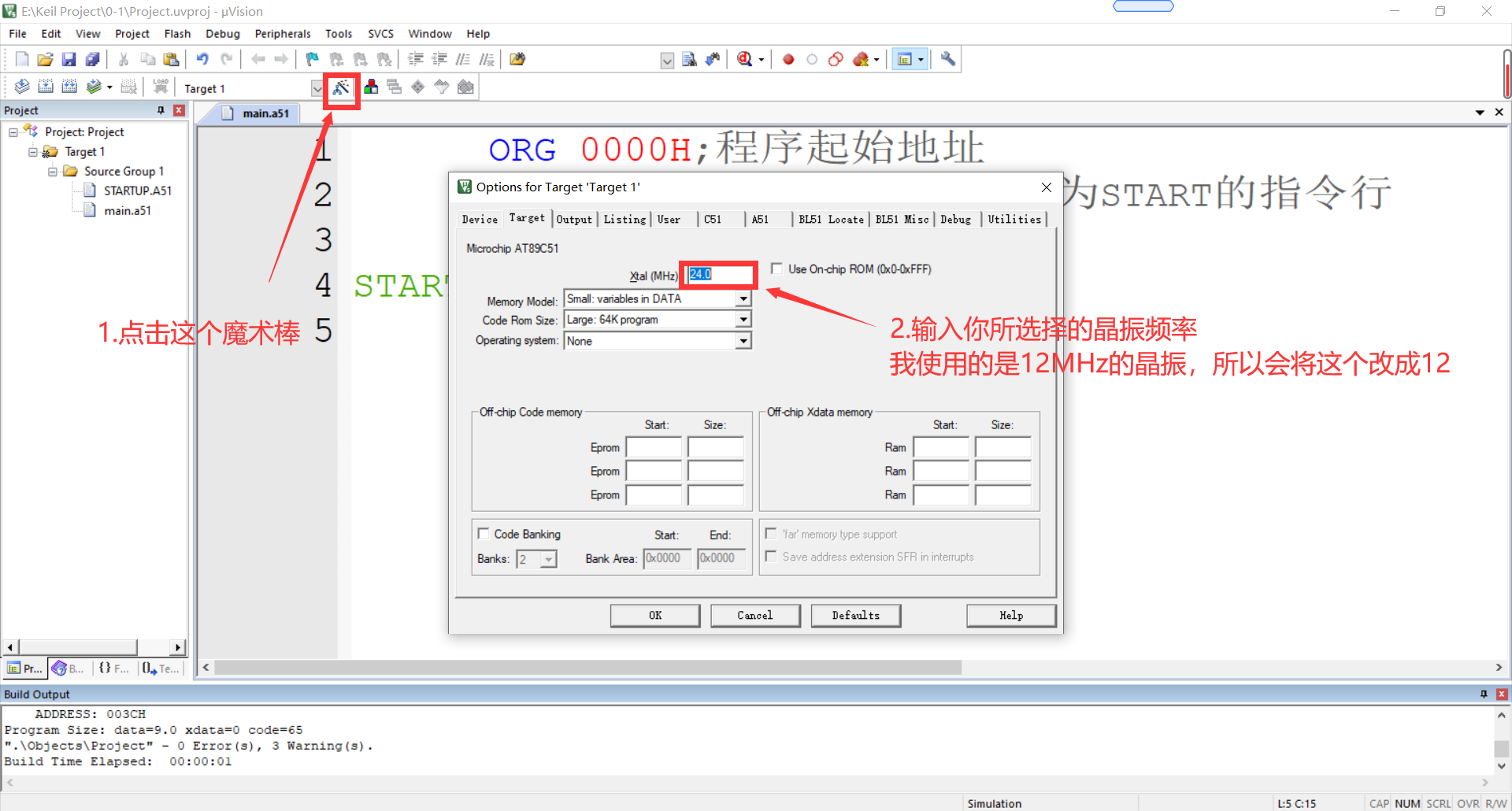This screenshot has width=1512, height=811.
Task: Click the Pack Installer icon in build toolbar
Action: [x=465, y=87]
